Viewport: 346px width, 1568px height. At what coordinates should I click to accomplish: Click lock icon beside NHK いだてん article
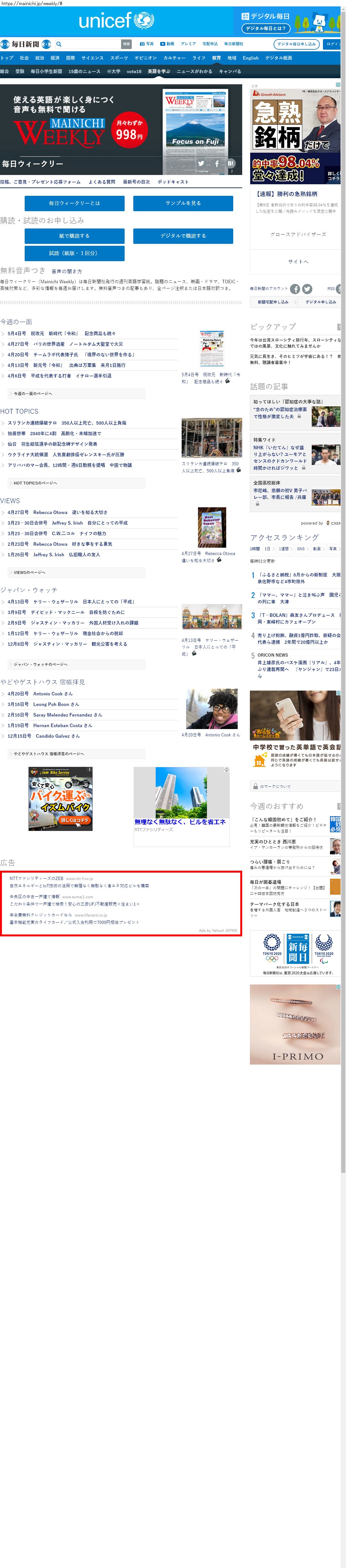click(x=303, y=468)
